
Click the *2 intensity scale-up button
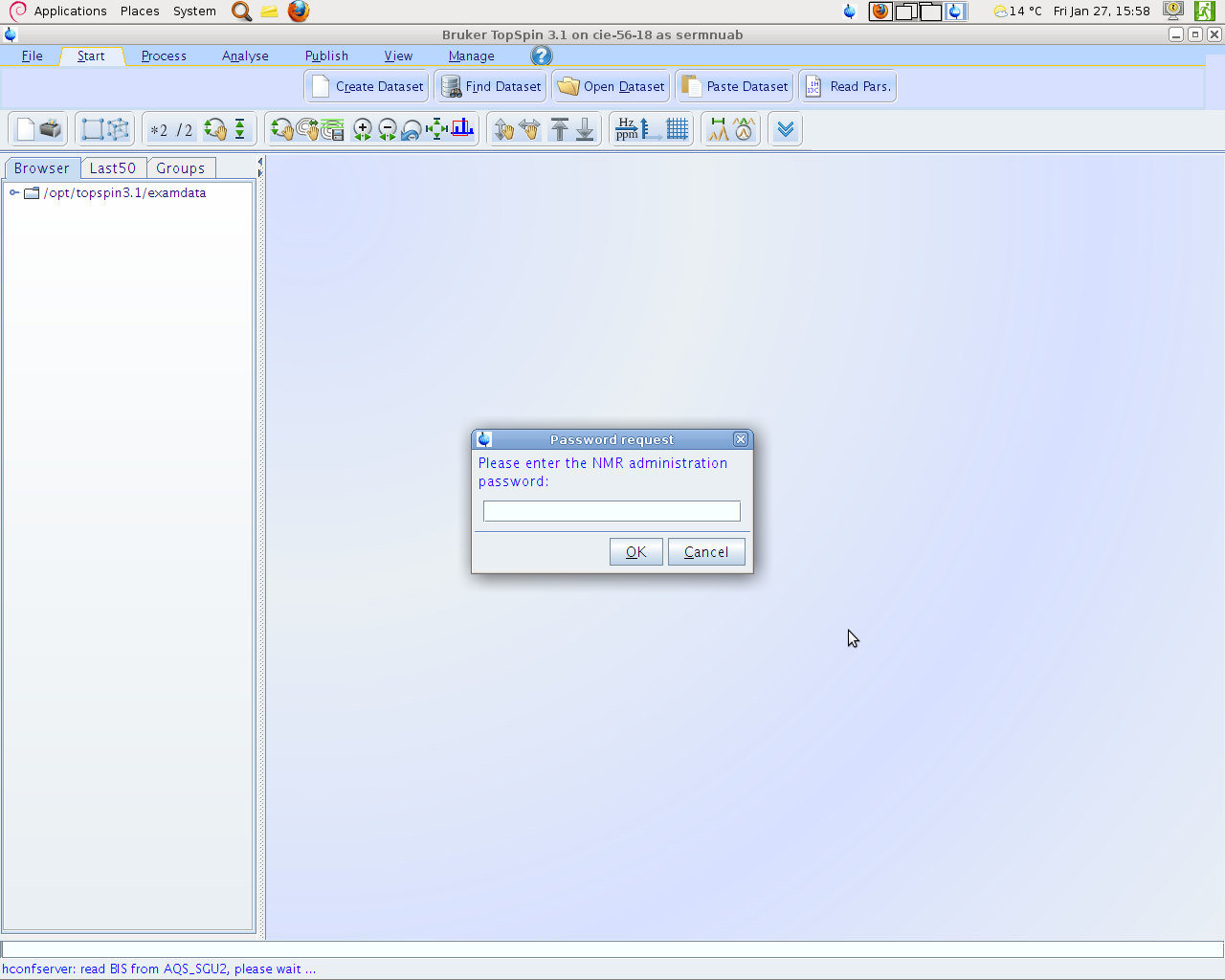(159, 130)
